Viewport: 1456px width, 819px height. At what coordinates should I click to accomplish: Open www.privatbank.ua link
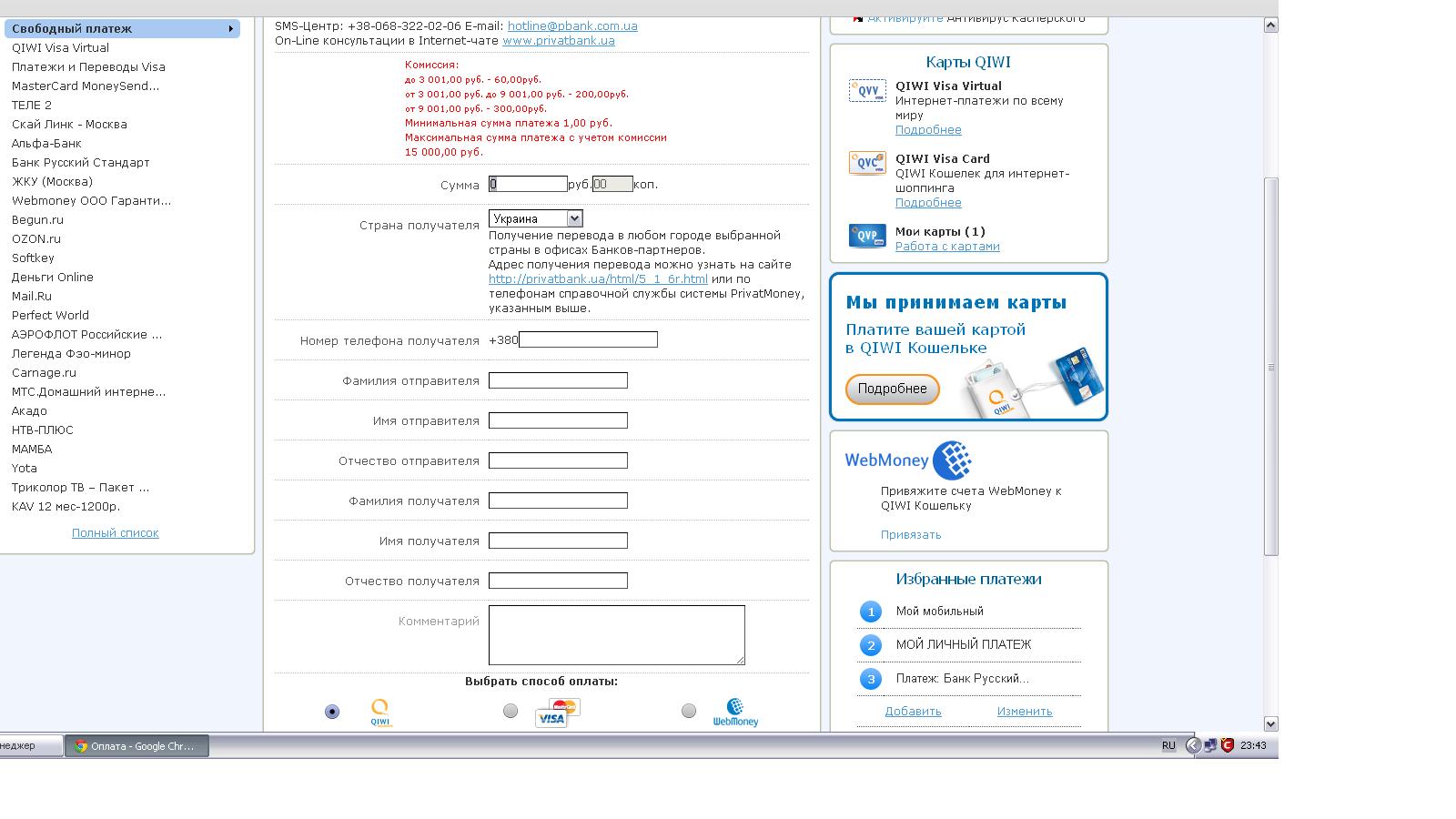click(x=559, y=41)
